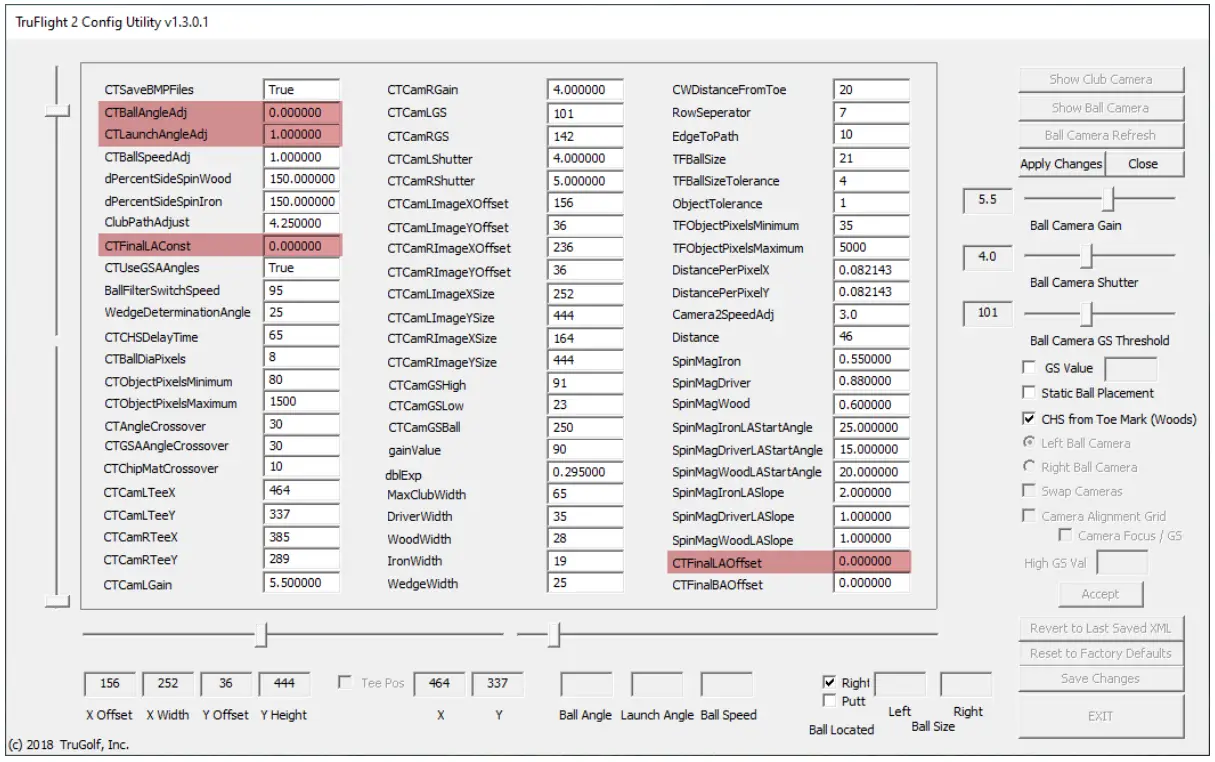Uncheck CHS from Toe Mark (Woods)
The image size is (1215, 762).
[1028, 418]
